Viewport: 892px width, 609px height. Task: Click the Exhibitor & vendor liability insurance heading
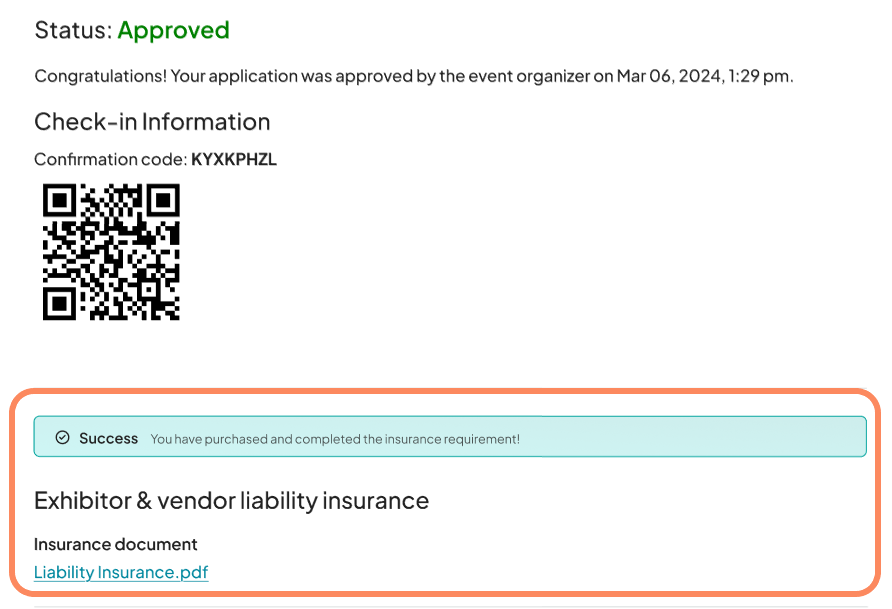(232, 501)
